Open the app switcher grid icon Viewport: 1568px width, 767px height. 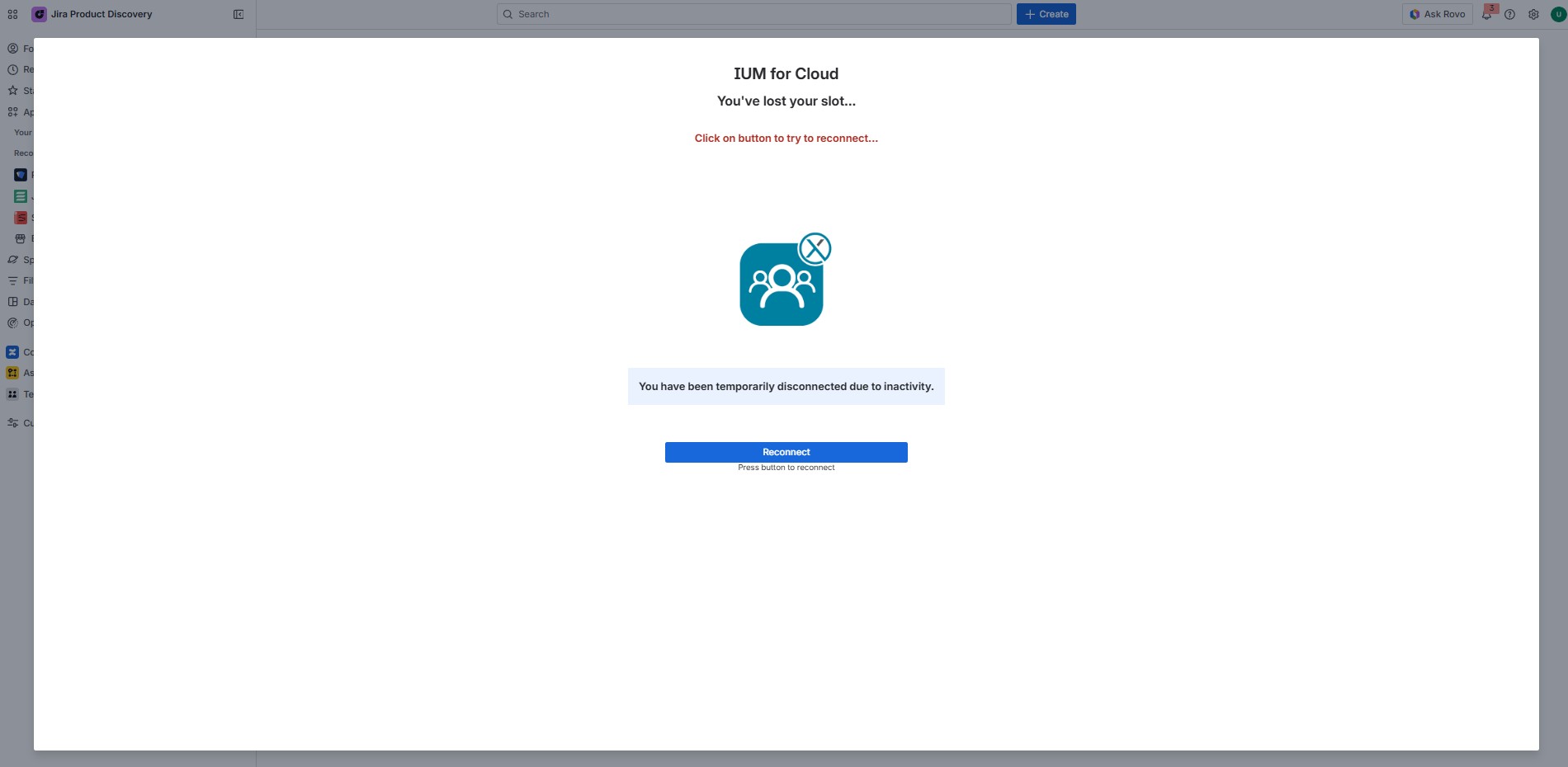tap(12, 14)
